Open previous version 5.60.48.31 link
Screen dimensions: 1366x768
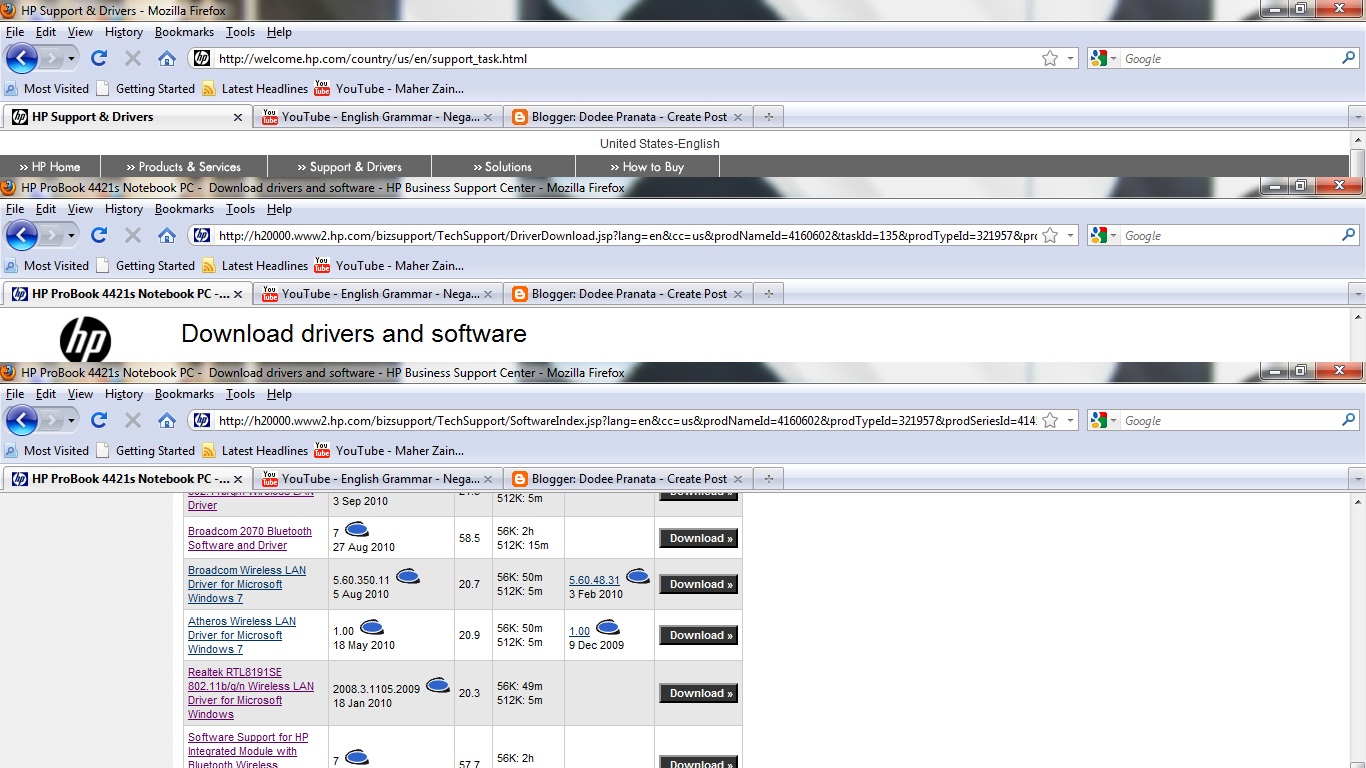point(594,580)
